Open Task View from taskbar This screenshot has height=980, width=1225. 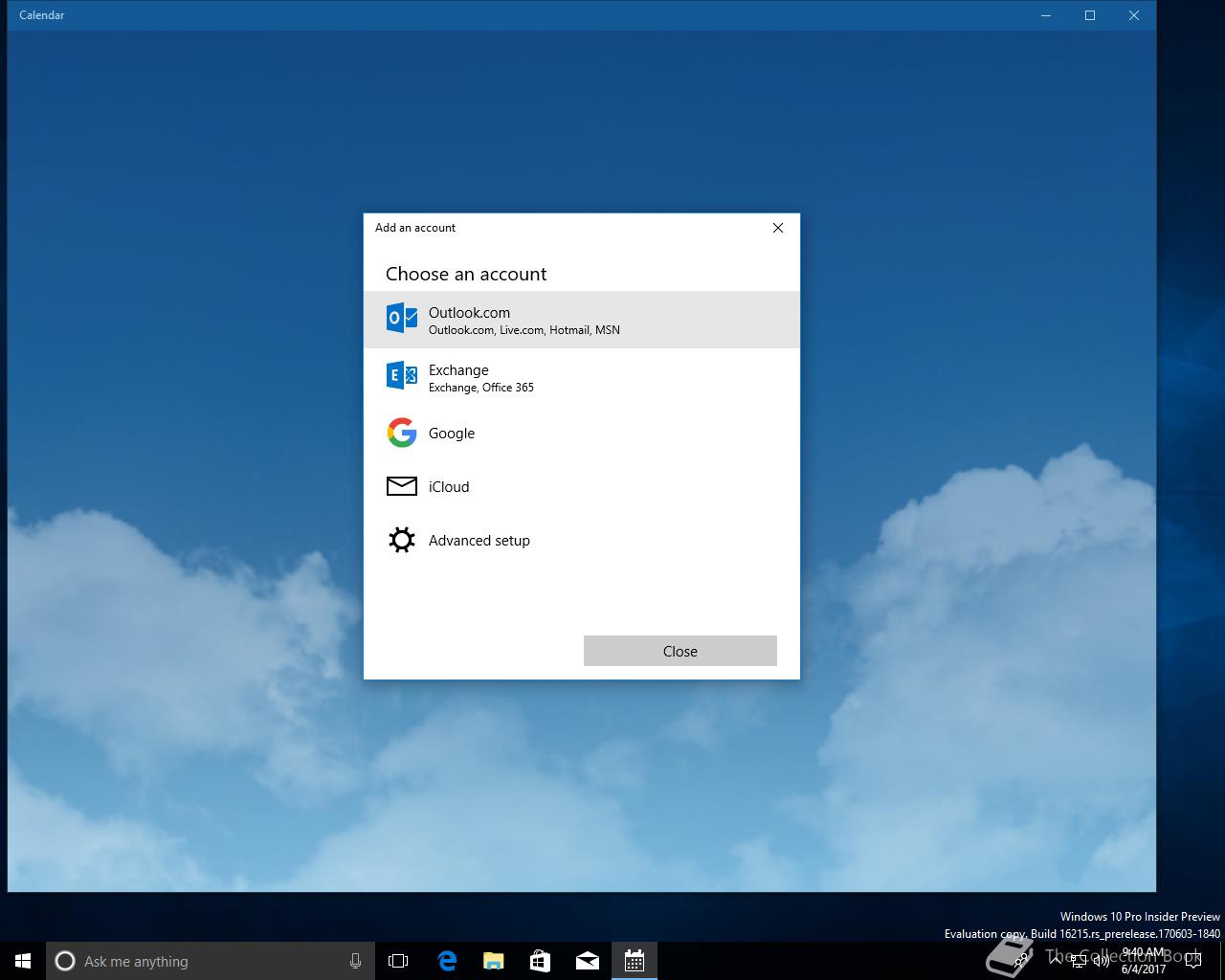398,961
